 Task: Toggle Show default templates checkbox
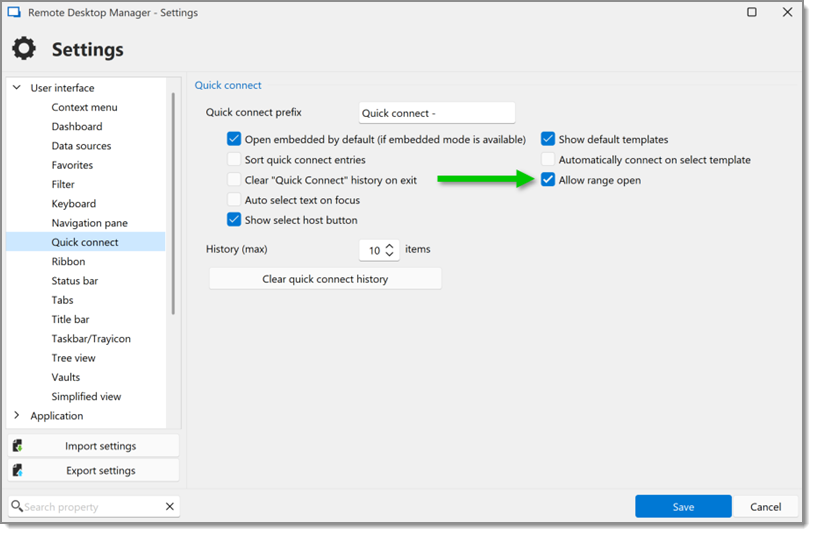[549, 140]
